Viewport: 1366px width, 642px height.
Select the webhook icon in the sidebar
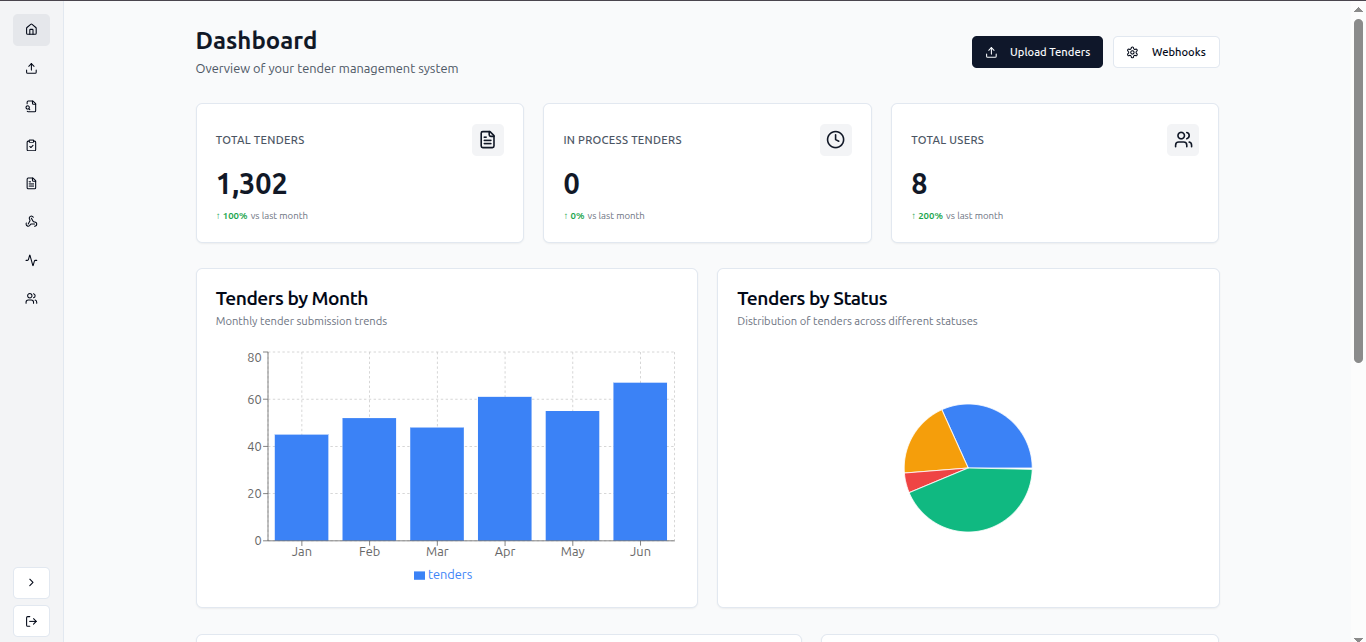tap(31, 222)
